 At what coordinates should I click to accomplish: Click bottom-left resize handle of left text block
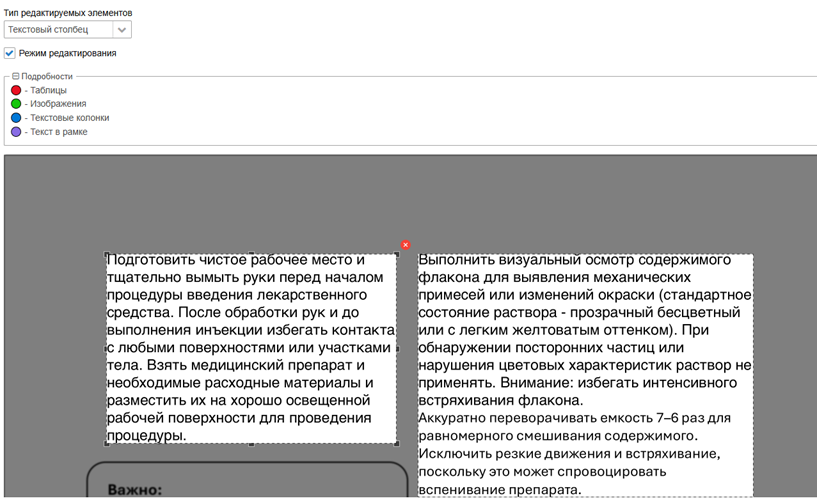pos(107,445)
